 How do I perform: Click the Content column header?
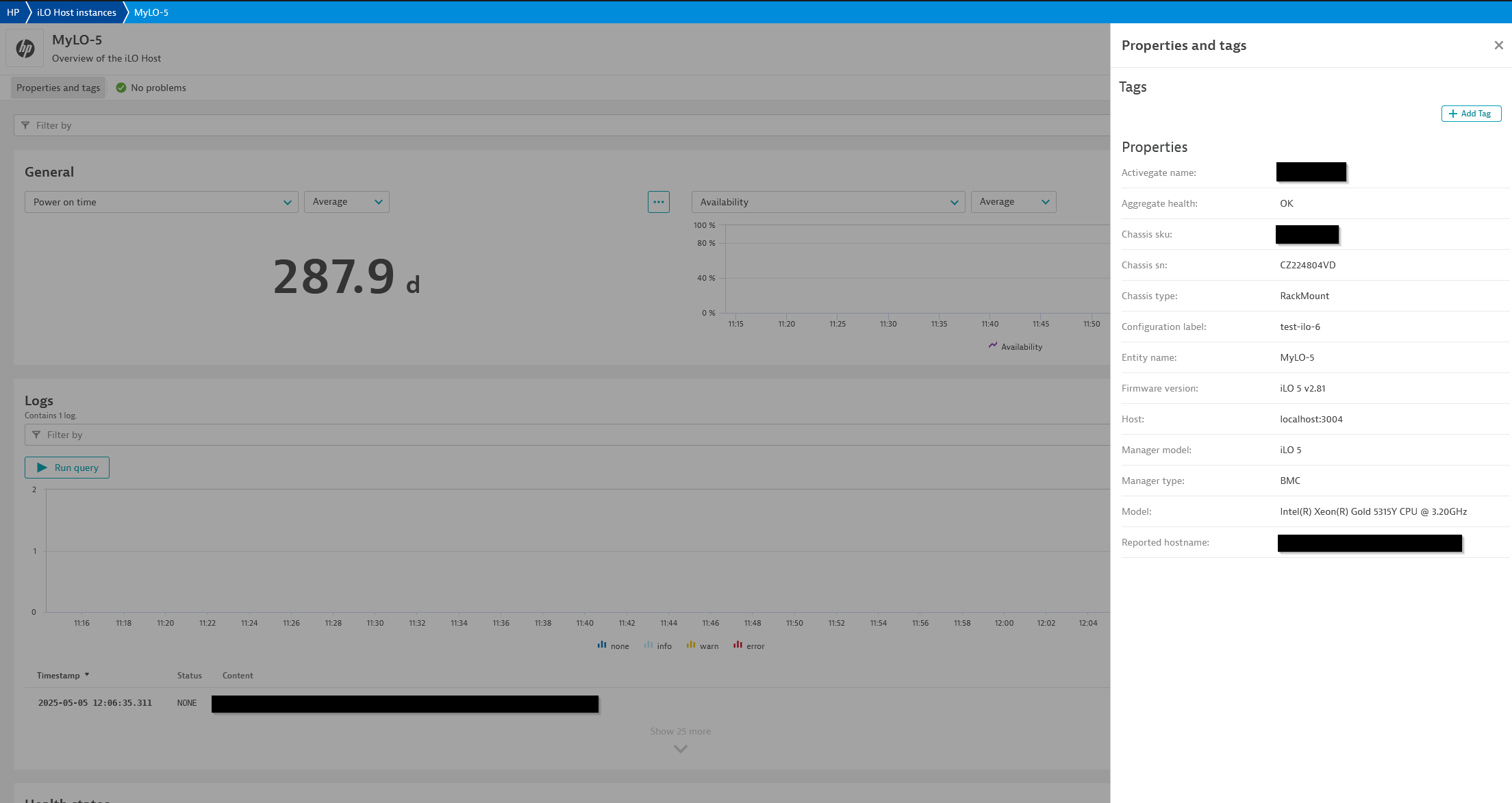[238, 676]
